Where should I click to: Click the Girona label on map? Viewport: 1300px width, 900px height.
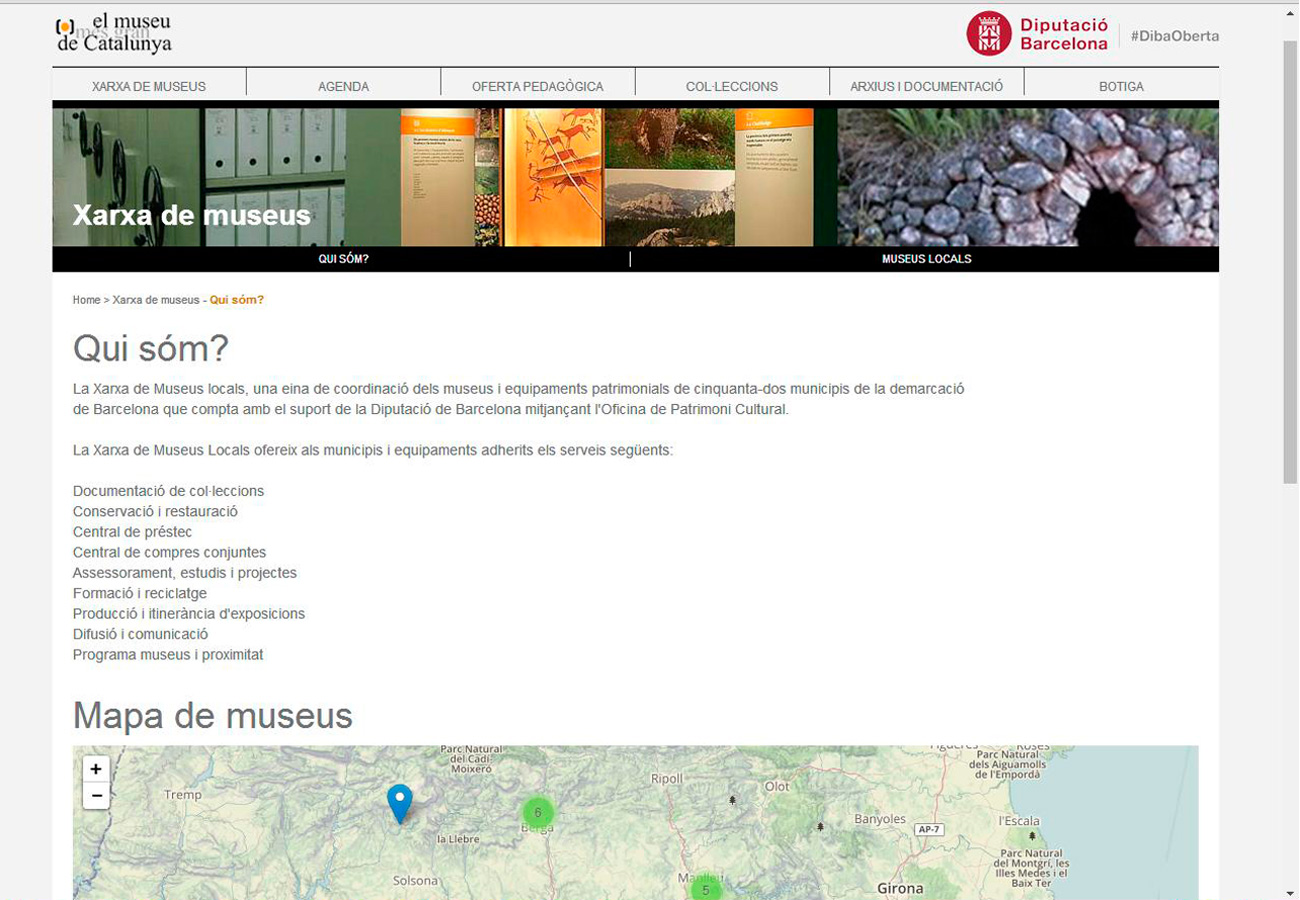[x=900, y=888]
